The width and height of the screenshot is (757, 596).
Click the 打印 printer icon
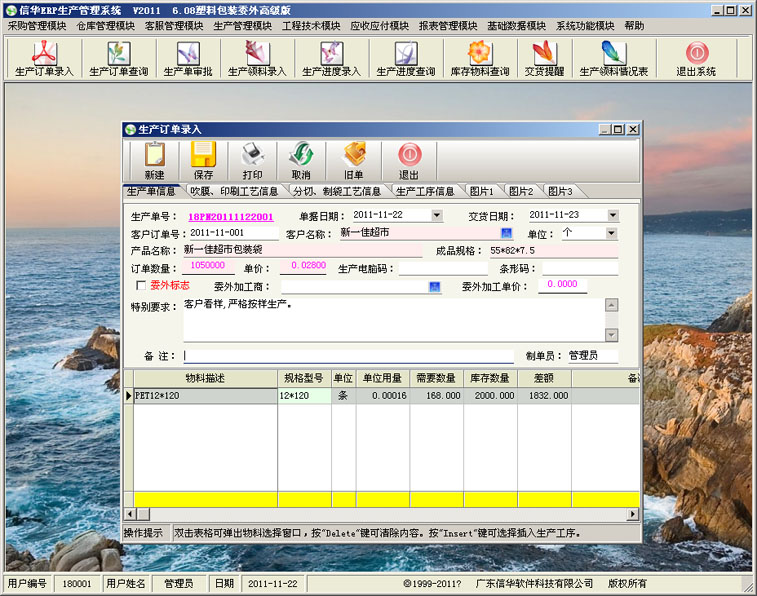pos(252,161)
